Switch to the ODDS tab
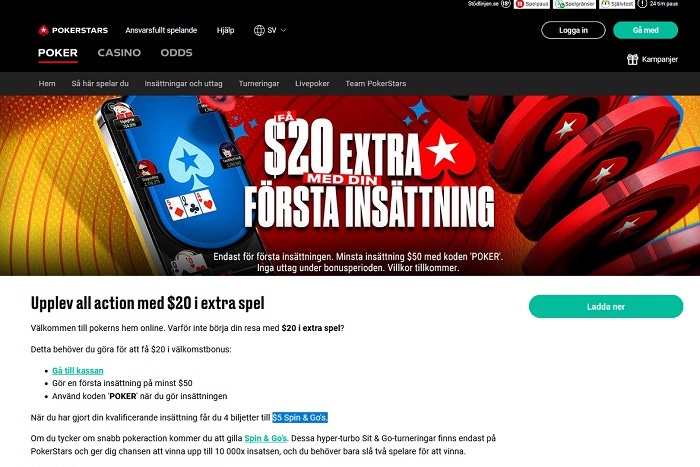The image size is (700, 467). [176, 53]
